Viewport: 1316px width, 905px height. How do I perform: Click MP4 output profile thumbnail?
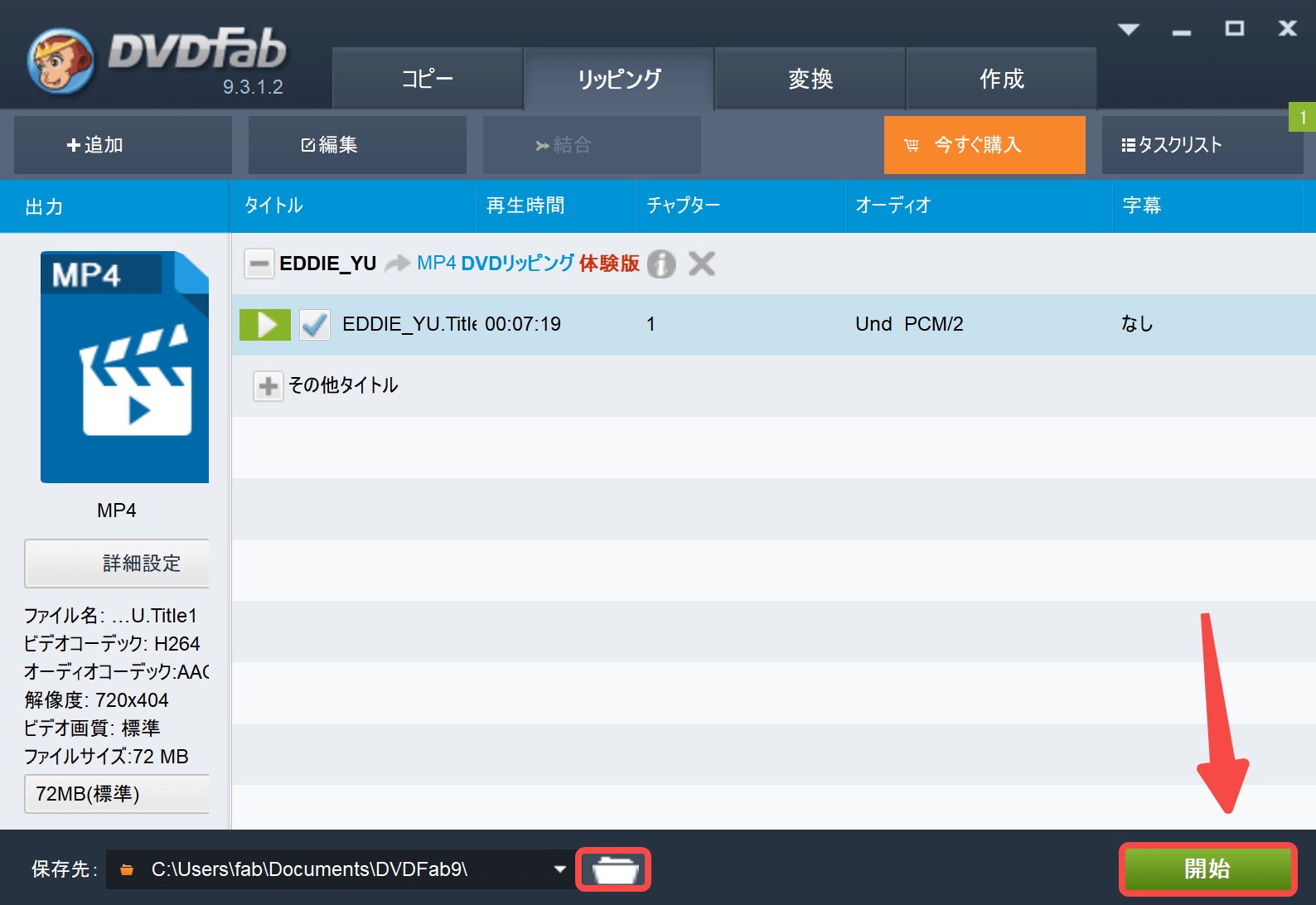pos(124,366)
